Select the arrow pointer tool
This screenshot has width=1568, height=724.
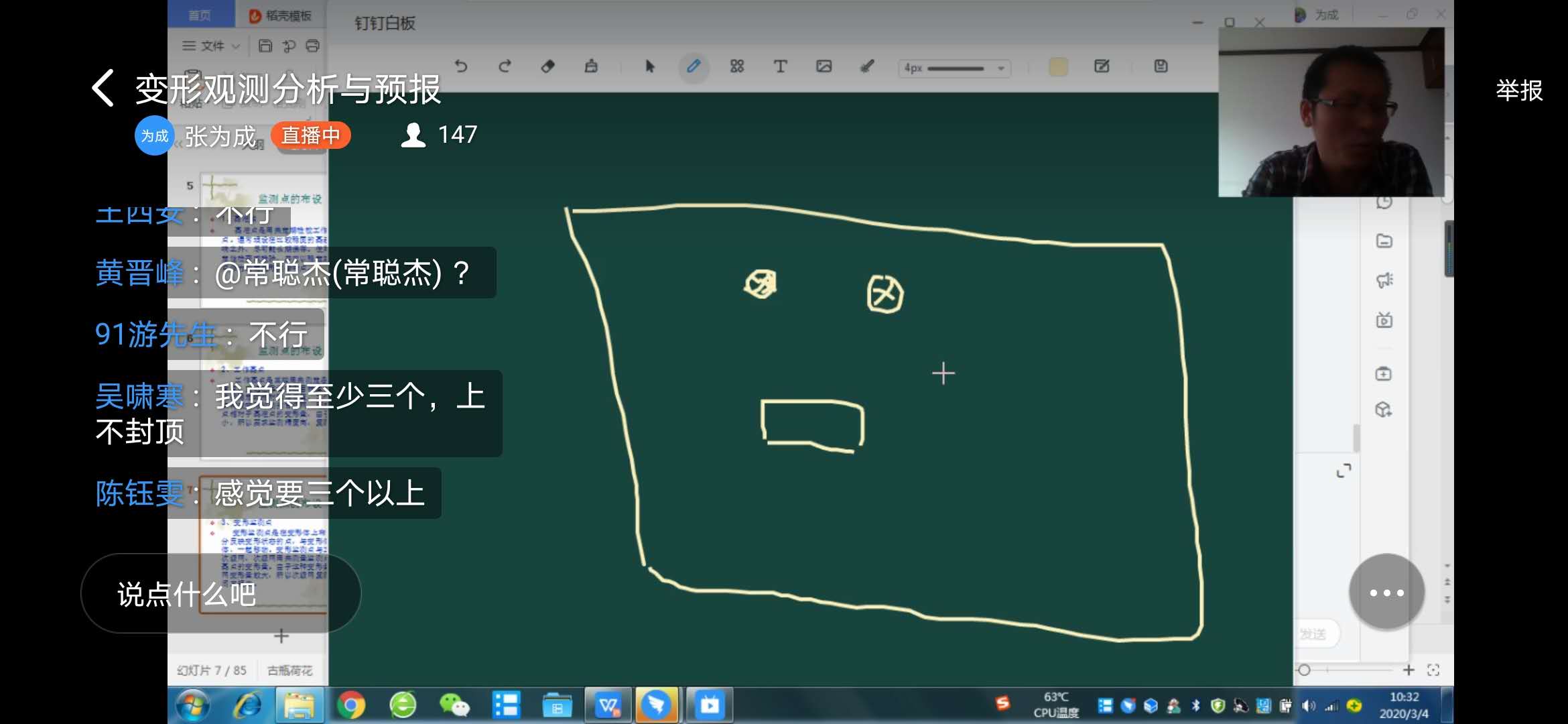pyautogui.click(x=649, y=66)
